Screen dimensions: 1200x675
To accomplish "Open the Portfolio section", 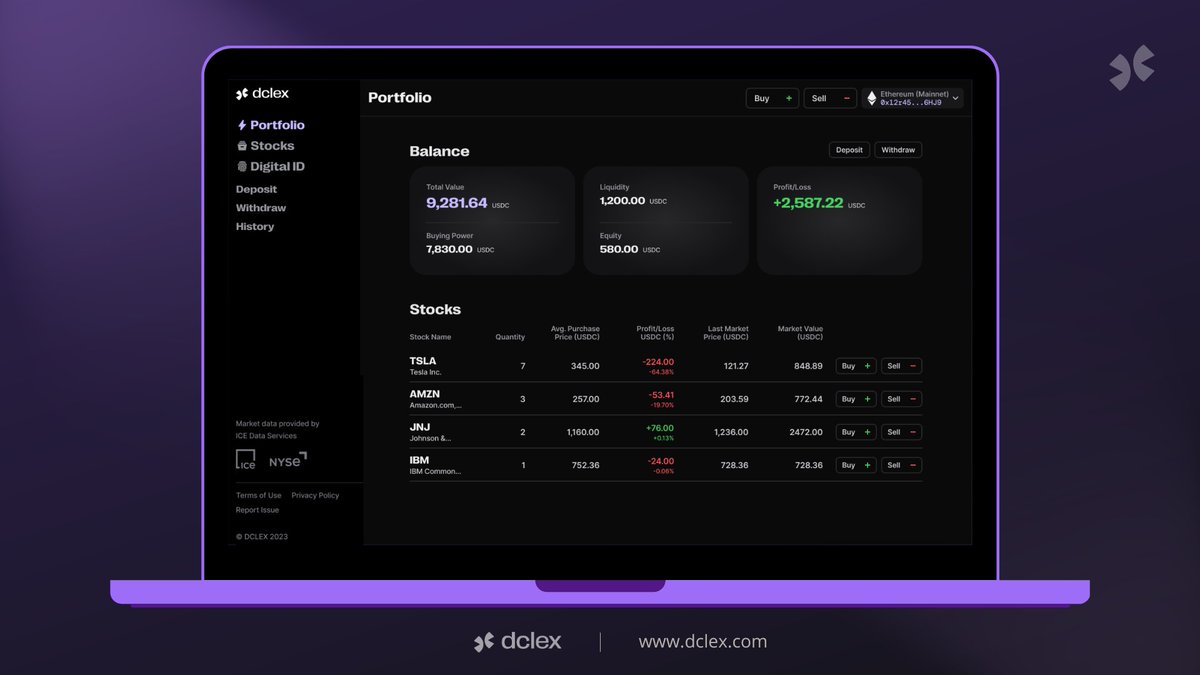I will 277,125.
